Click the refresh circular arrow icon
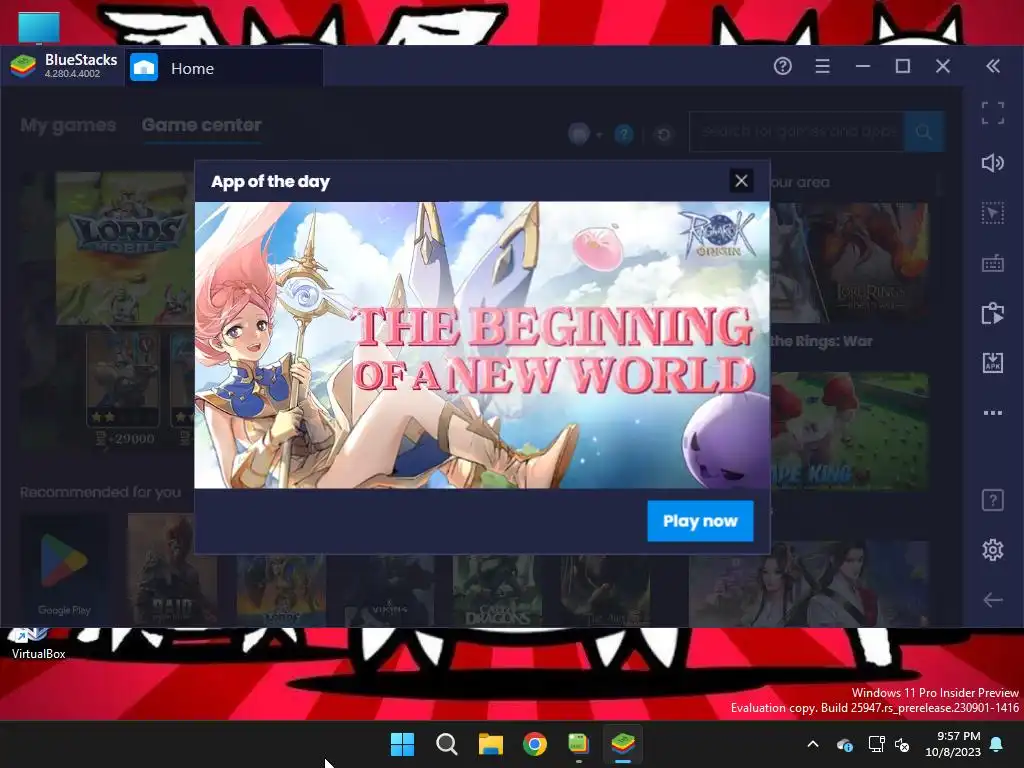Screen dimensions: 1024x768 pyautogui.click(x=663, y=135)
